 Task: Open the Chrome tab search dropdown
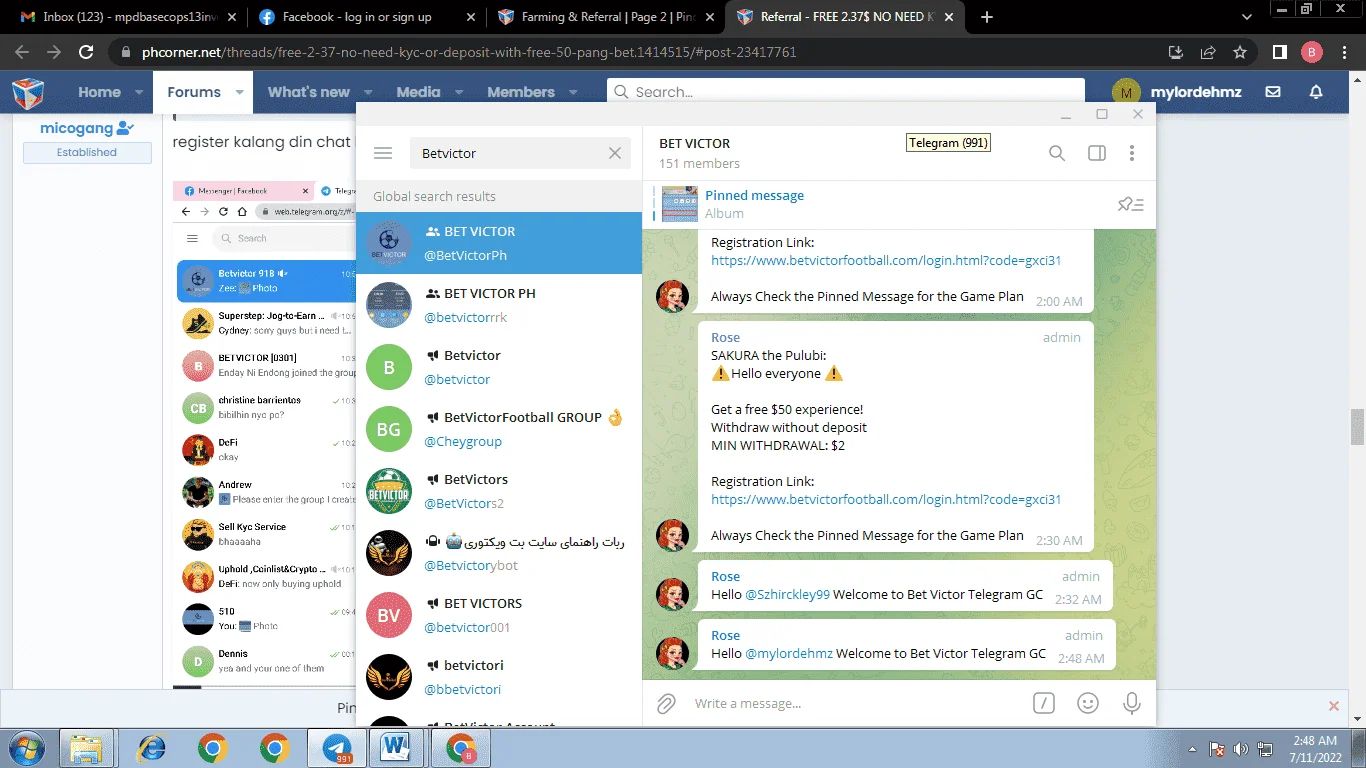point(1247,17)
